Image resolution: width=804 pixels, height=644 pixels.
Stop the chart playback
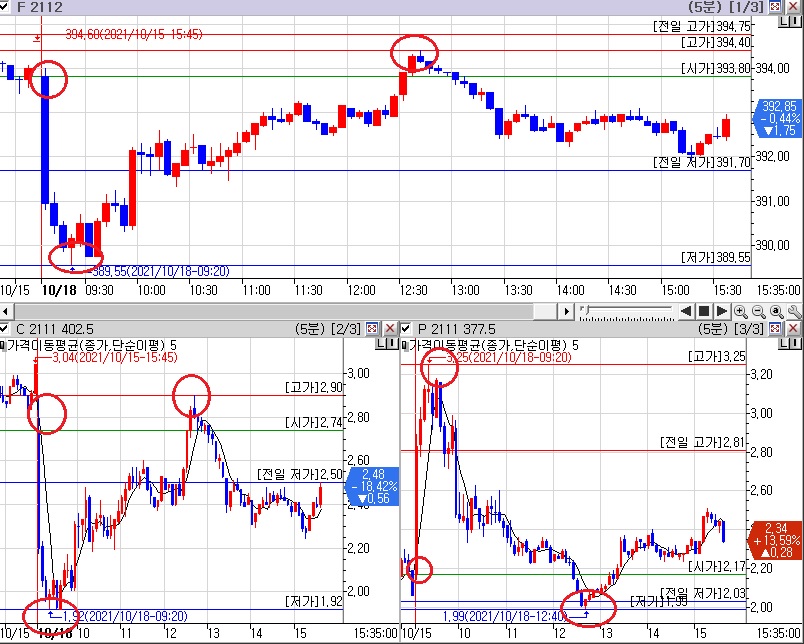(x=704, y=311)
